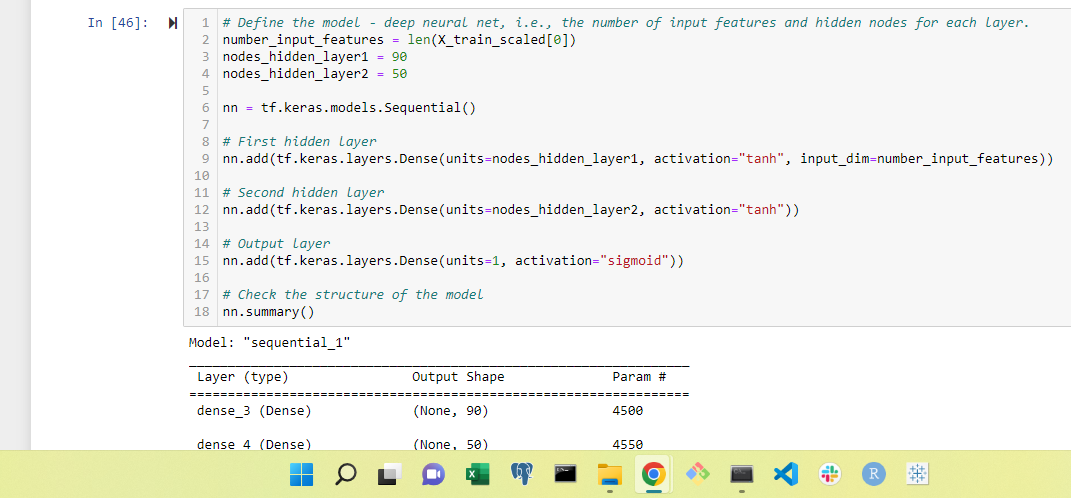
Task: Click the nn.summary() line
Action: point(268,312)
